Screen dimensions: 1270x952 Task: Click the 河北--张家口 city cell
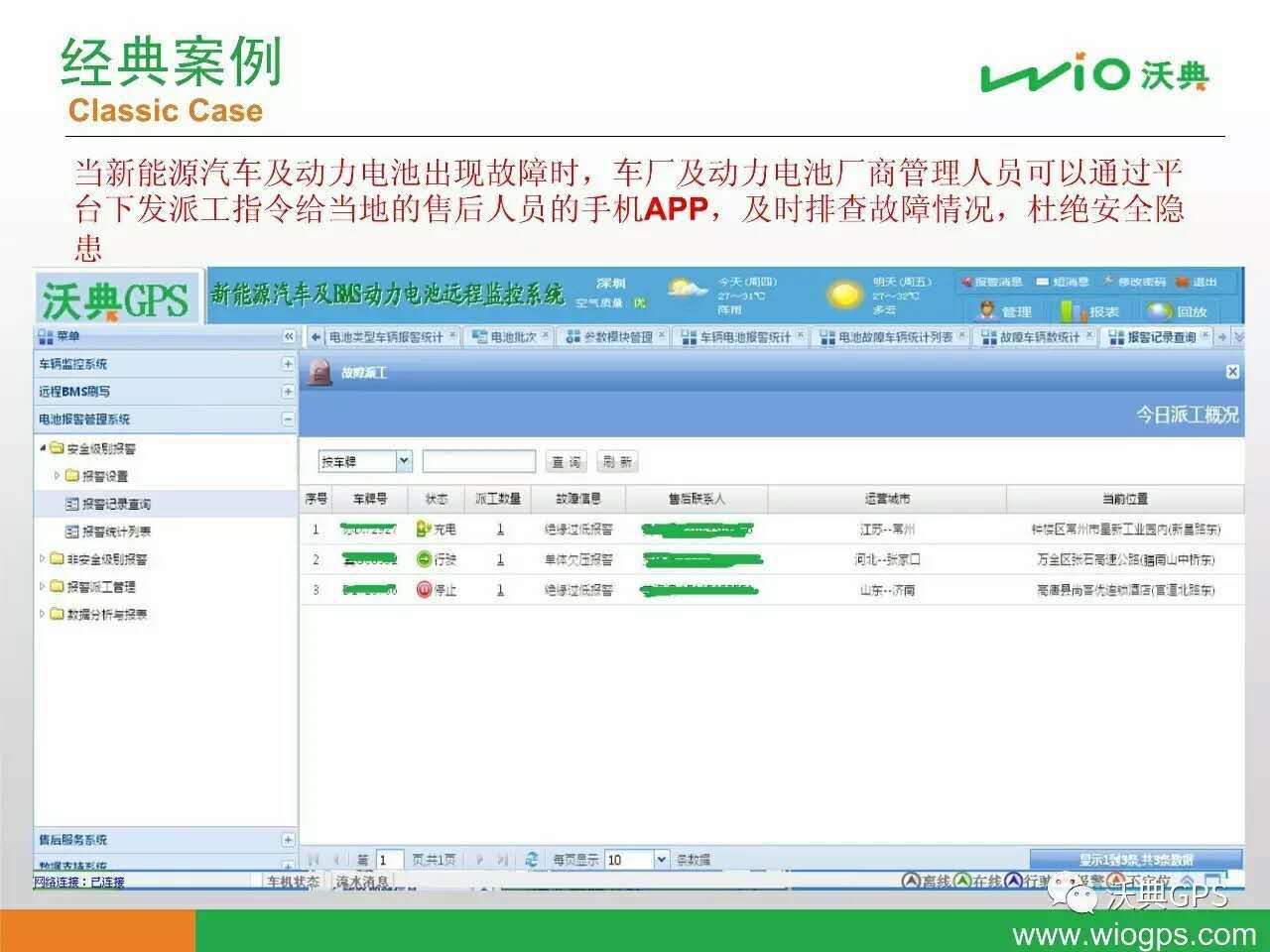point(887,559)
